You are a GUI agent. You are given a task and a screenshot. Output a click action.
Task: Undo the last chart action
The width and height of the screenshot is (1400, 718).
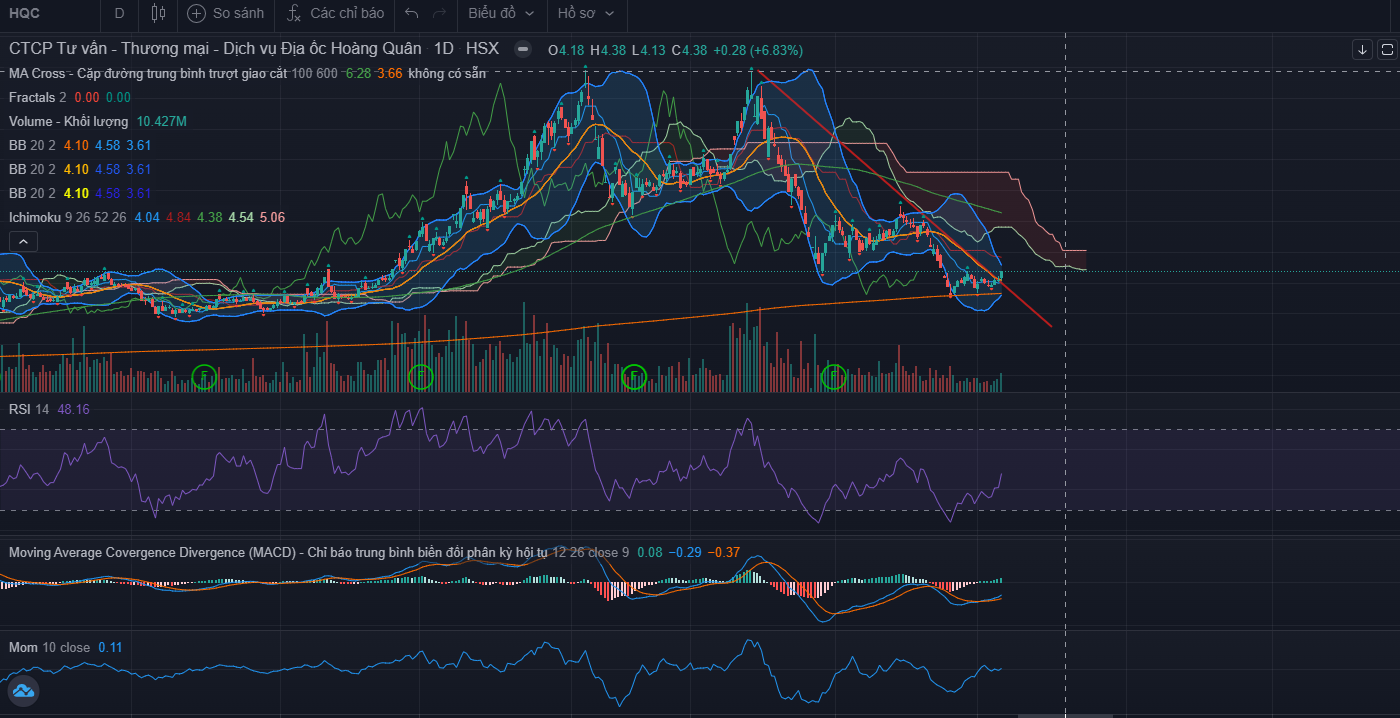coord(411,13)
